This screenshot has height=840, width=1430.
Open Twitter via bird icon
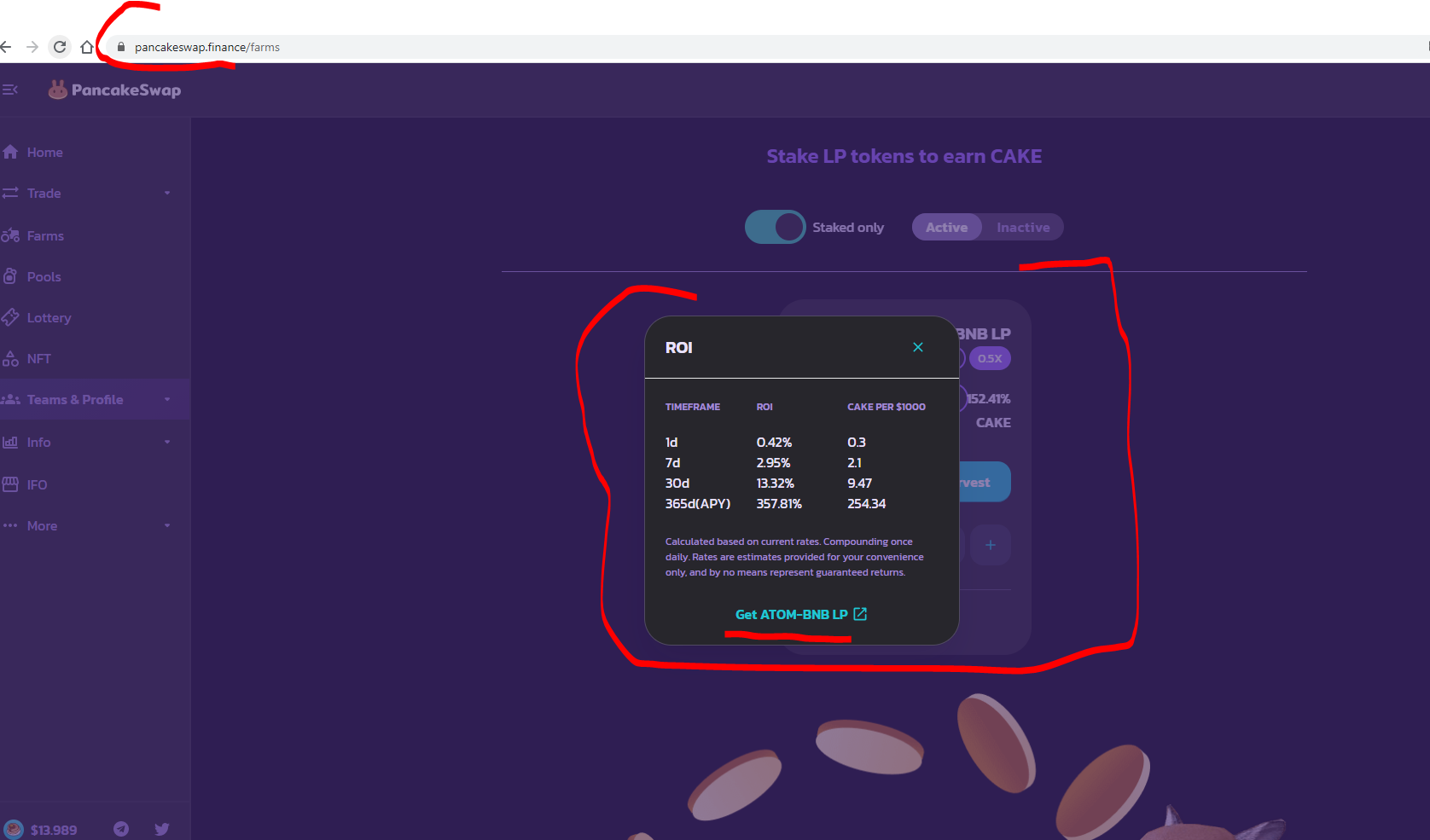(x=162, y=829)
